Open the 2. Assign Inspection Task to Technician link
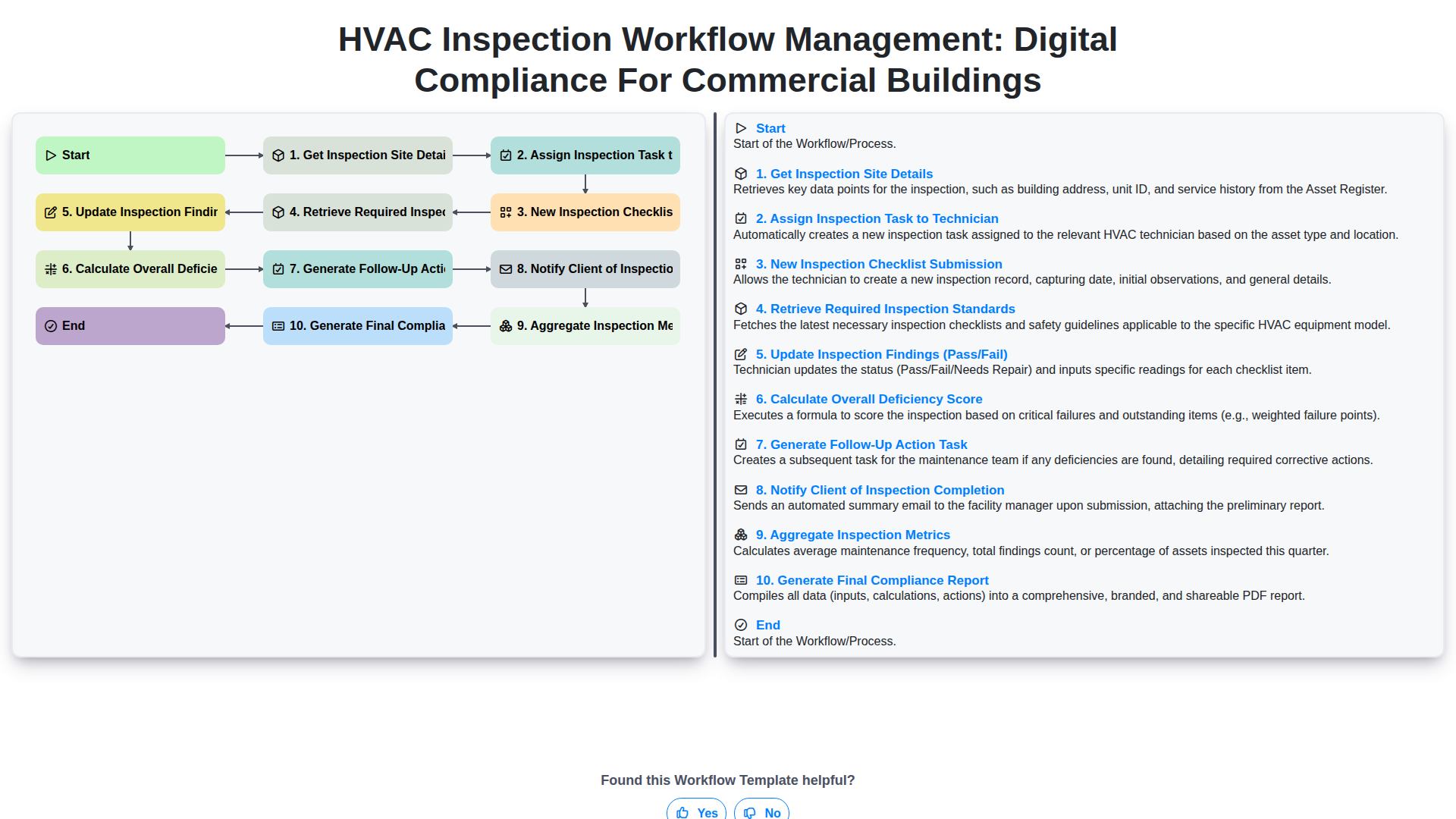1456x819 pixels. [877, 218]
